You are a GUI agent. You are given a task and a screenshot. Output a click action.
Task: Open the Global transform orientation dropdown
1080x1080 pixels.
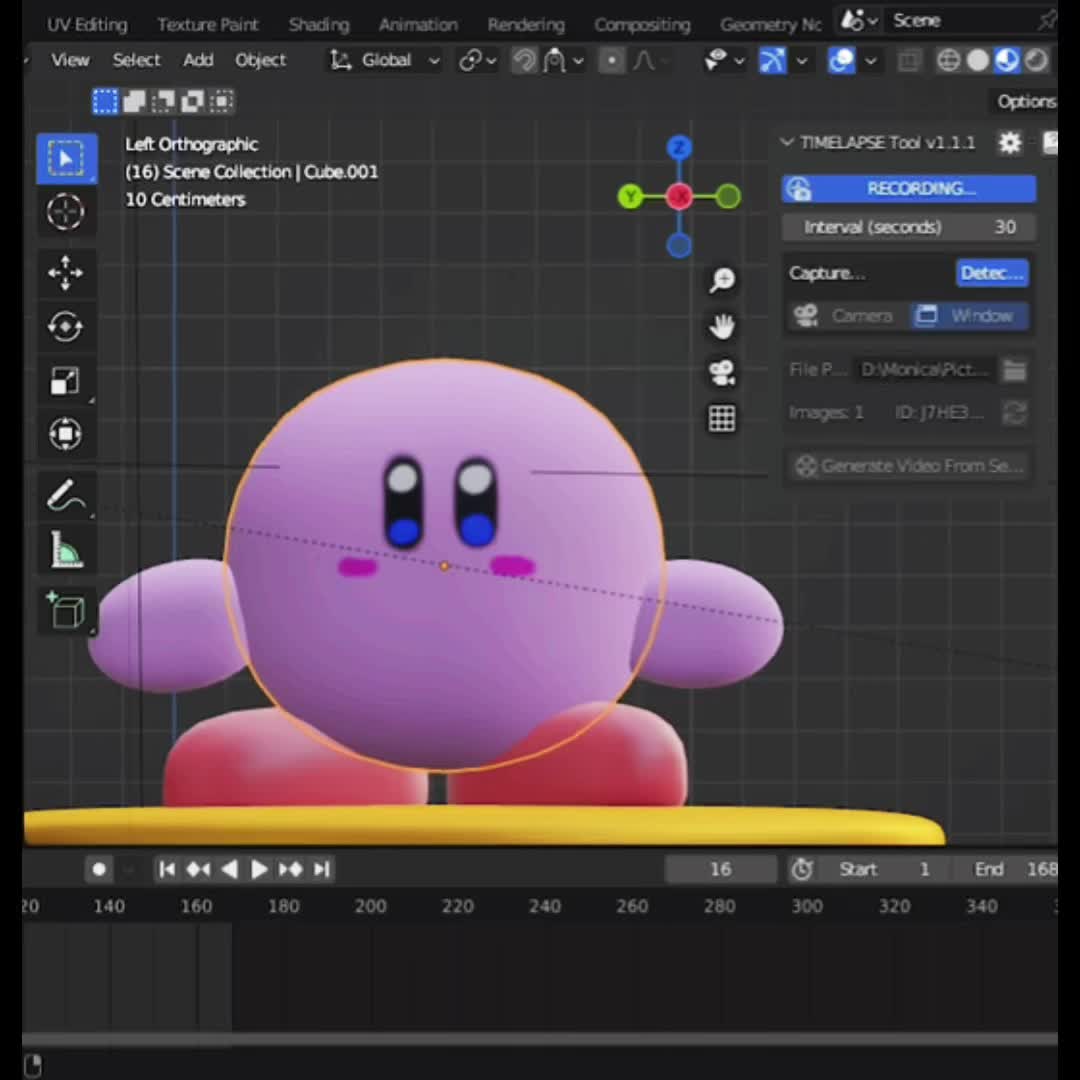click(x=386, y=61)
